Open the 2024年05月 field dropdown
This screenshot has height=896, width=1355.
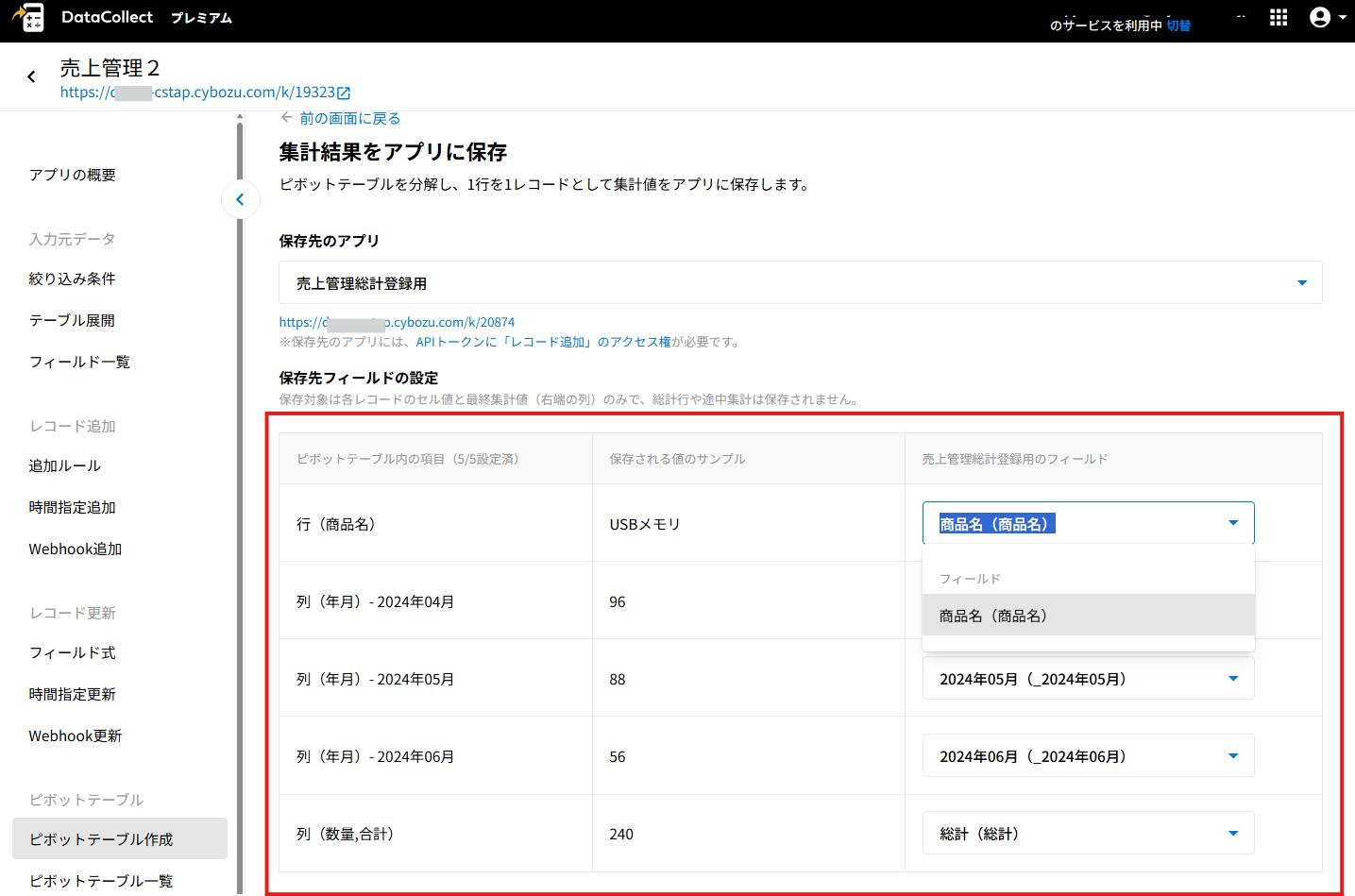pyautogui.click(x=1232, y=679)
